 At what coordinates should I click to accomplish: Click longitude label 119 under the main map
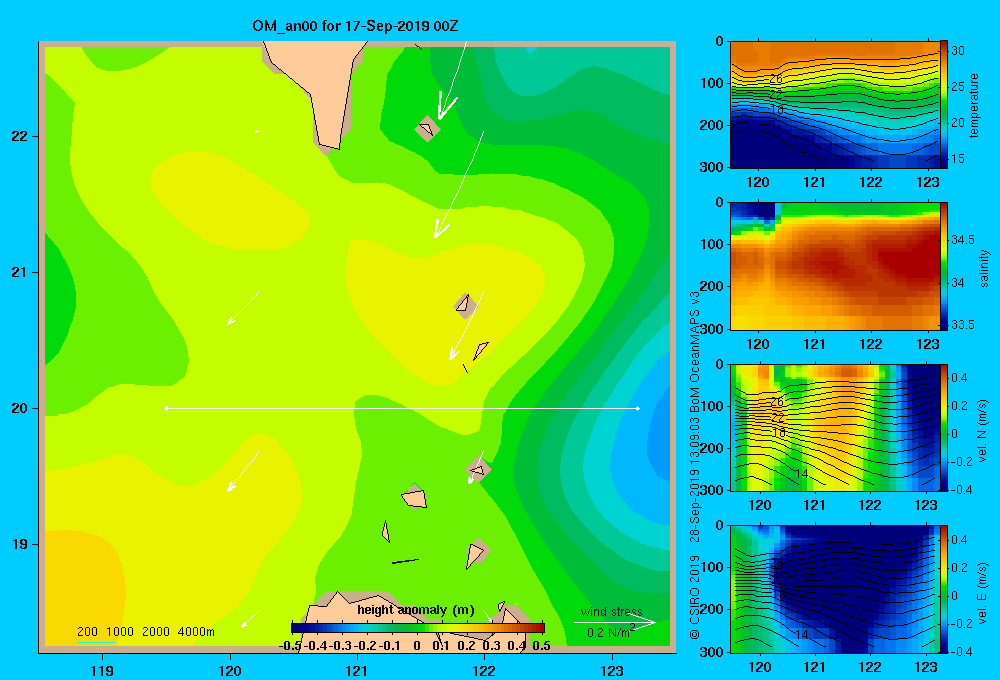click(102, 670)
